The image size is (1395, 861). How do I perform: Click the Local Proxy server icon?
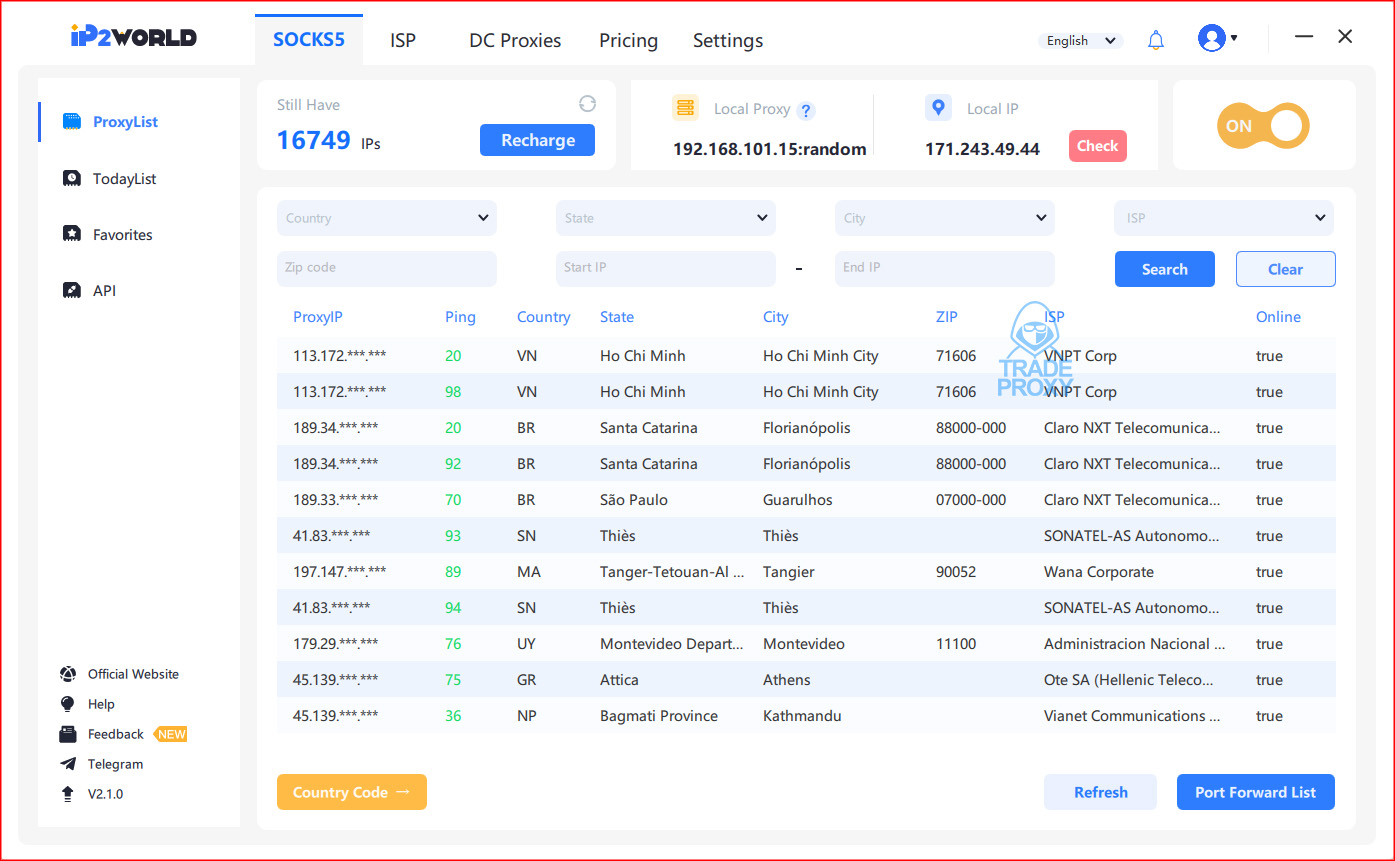(685, 108)
